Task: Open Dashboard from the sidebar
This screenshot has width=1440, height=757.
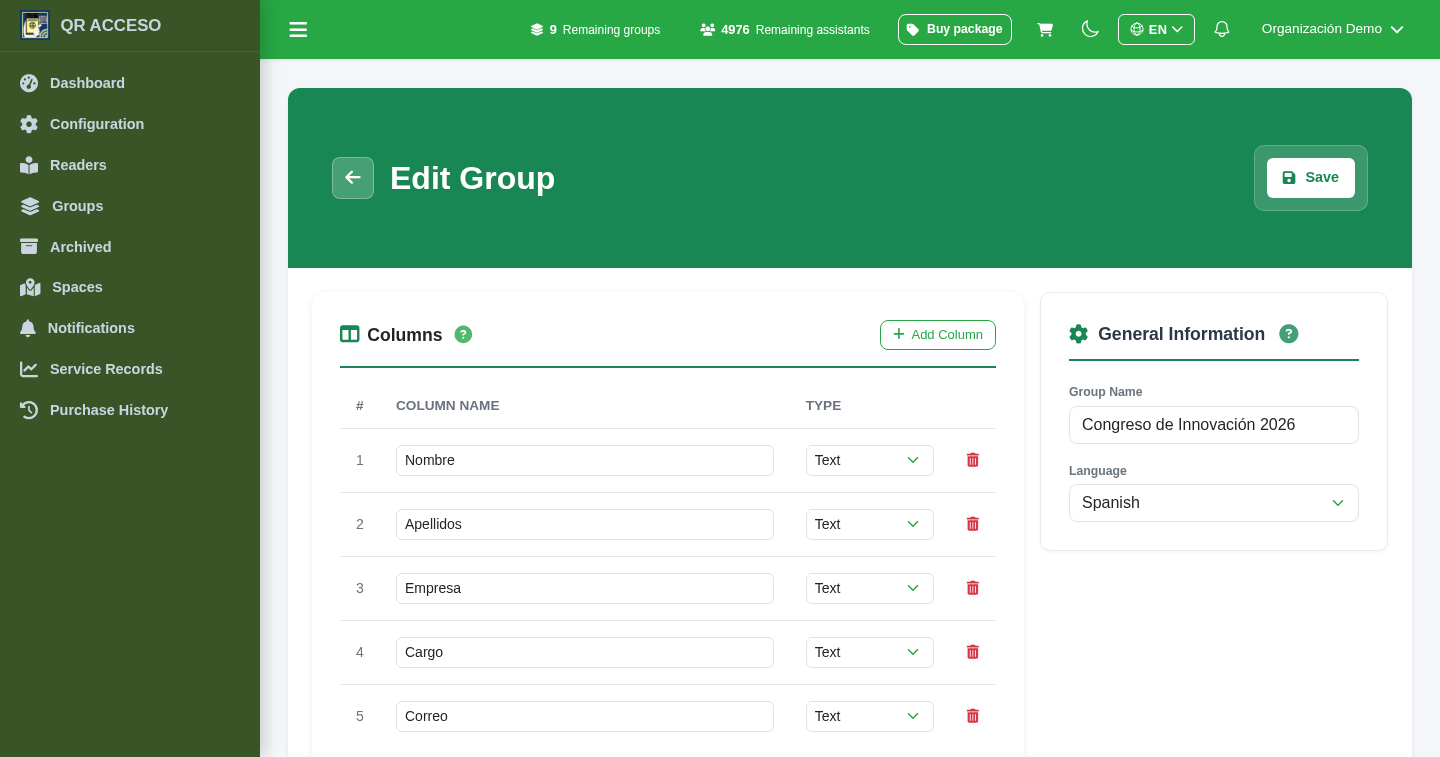Action: (87, 83)
